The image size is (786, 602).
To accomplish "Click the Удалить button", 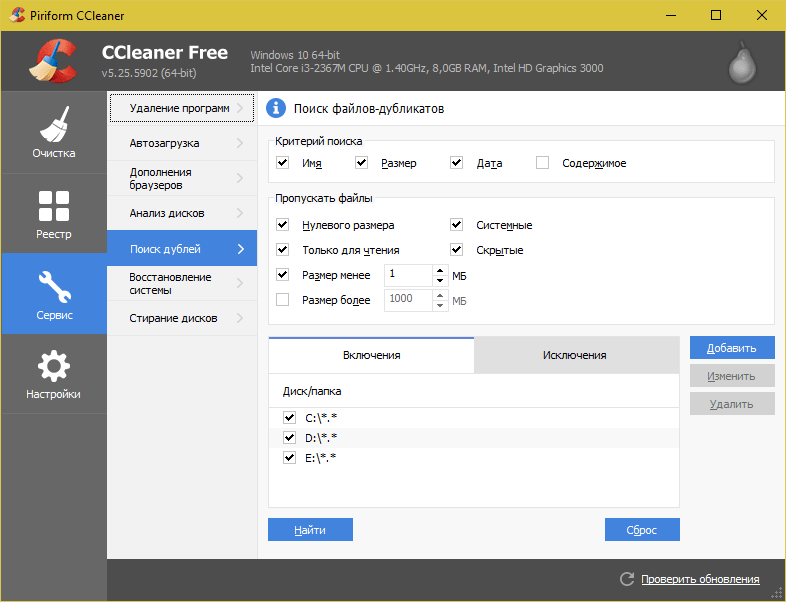I will coord(732,404).
